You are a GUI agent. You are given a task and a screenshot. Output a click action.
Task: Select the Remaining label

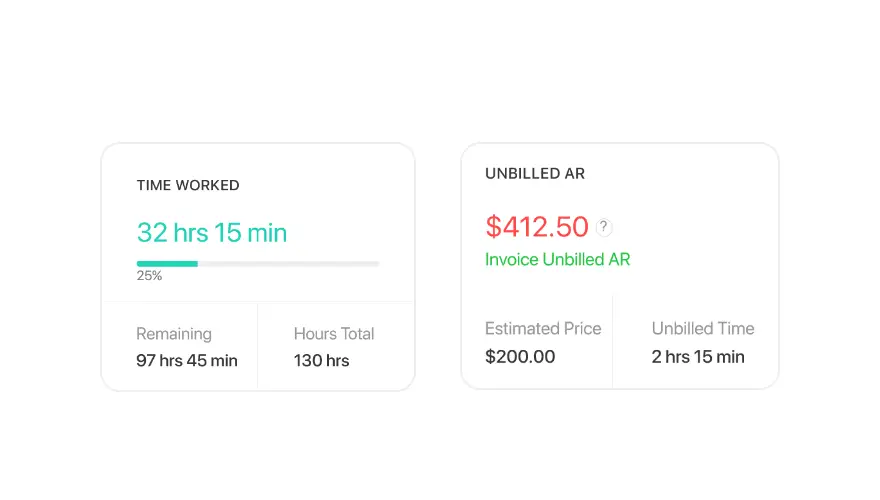tap(174, 334)
